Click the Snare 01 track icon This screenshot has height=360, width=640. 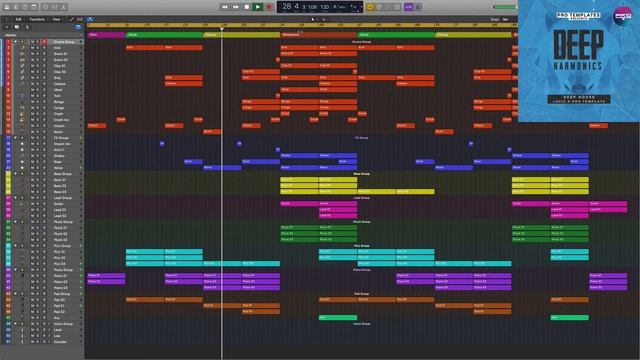click(22, 53)
